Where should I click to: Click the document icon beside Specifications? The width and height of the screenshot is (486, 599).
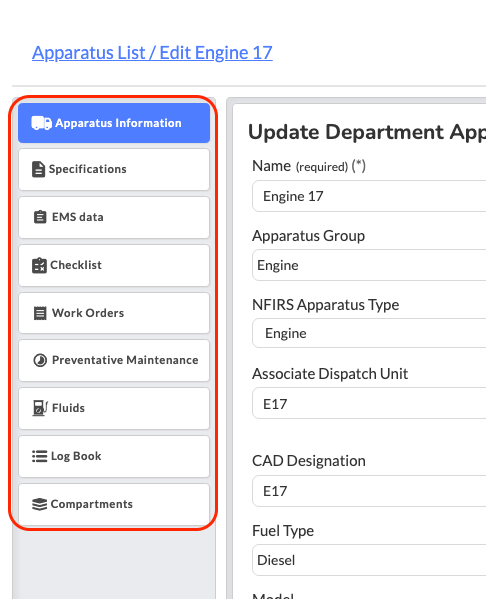(x=38, y=169)
